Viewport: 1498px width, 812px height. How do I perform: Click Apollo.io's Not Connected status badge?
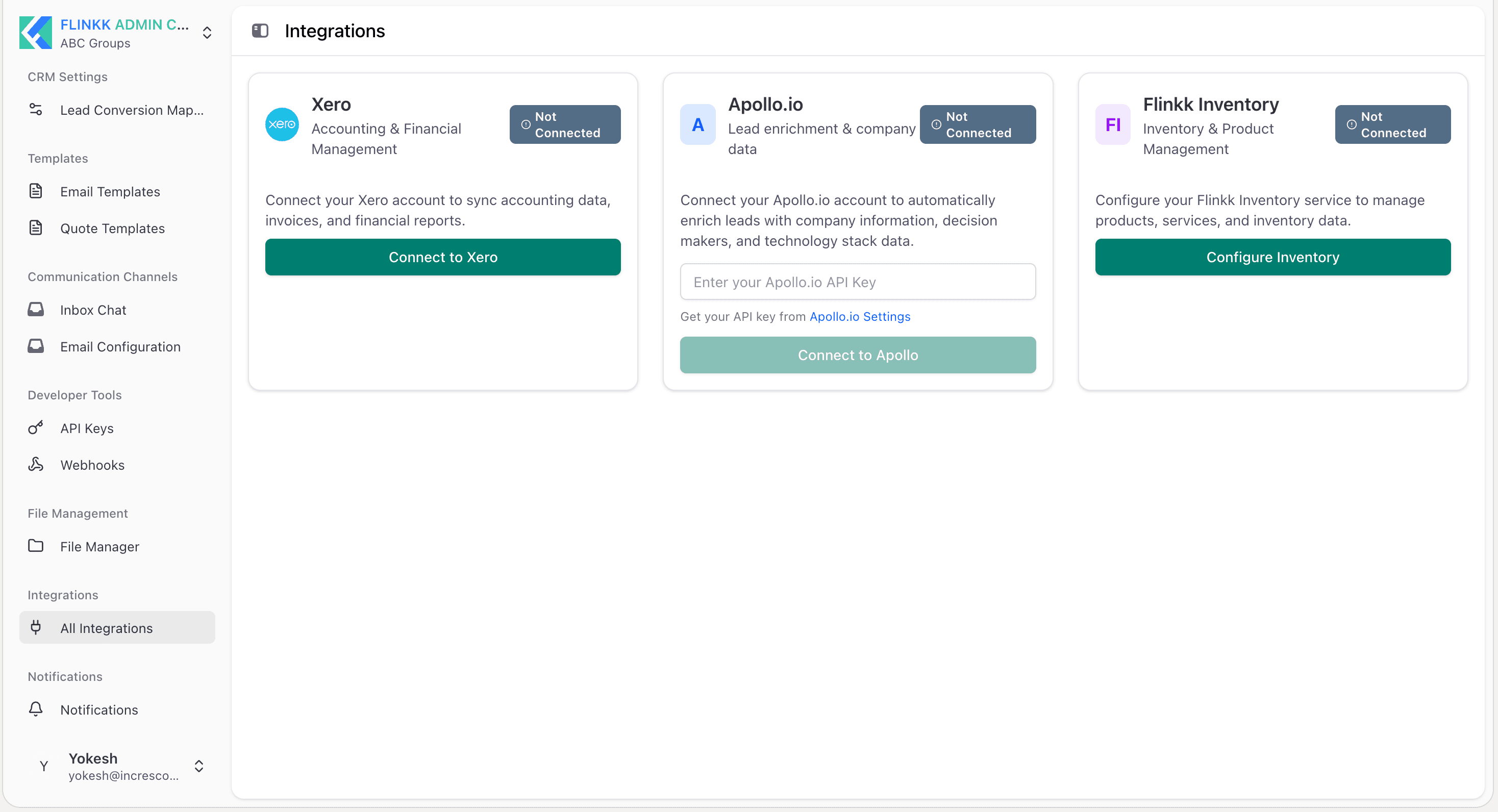point(978,124)
